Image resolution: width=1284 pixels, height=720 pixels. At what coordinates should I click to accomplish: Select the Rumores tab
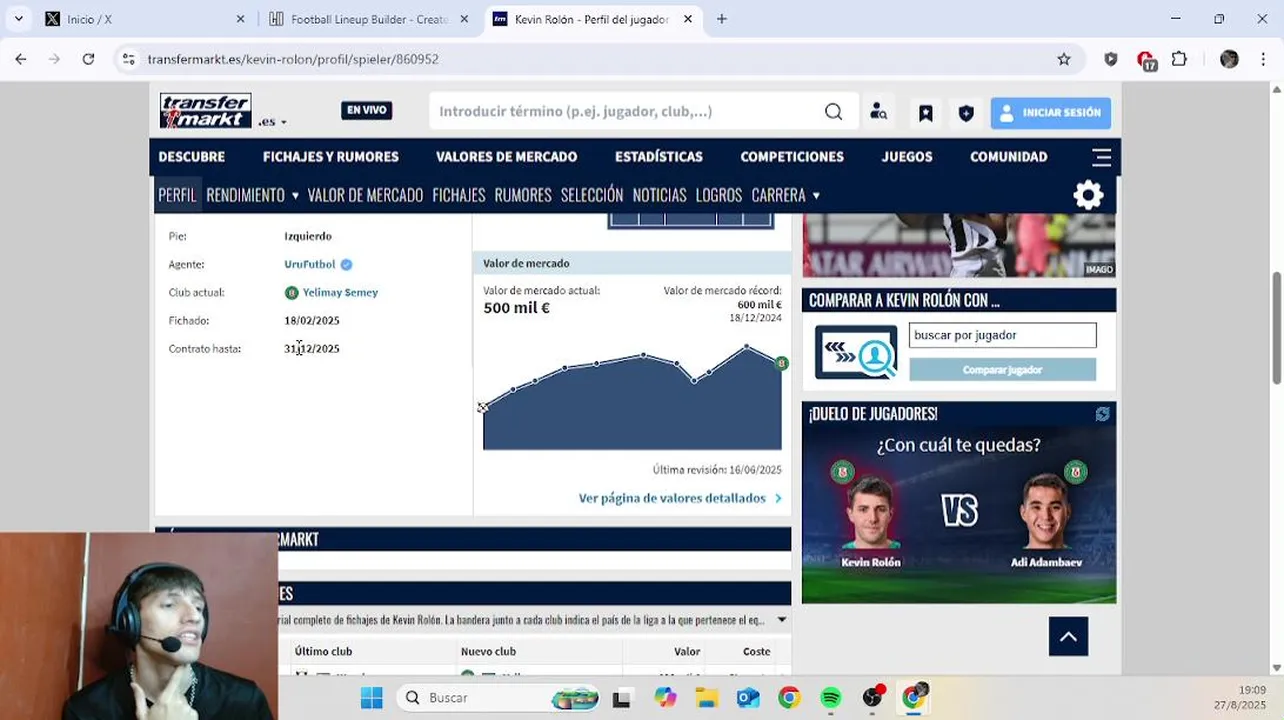coord(522,195)
